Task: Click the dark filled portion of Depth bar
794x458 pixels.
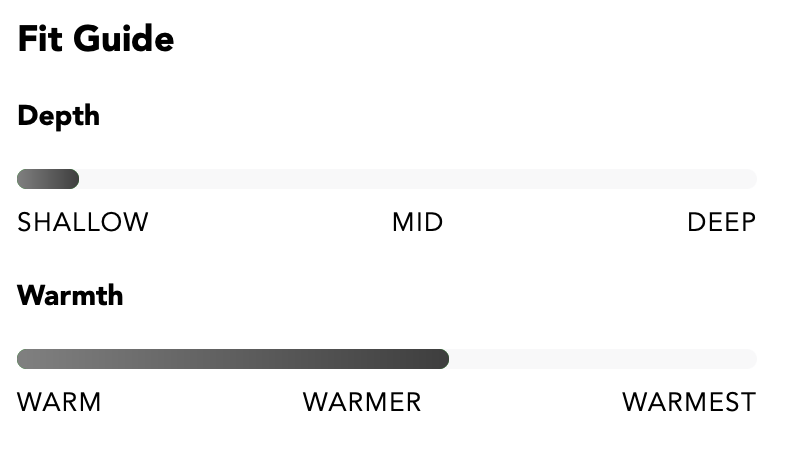Action: click(48, 179)
